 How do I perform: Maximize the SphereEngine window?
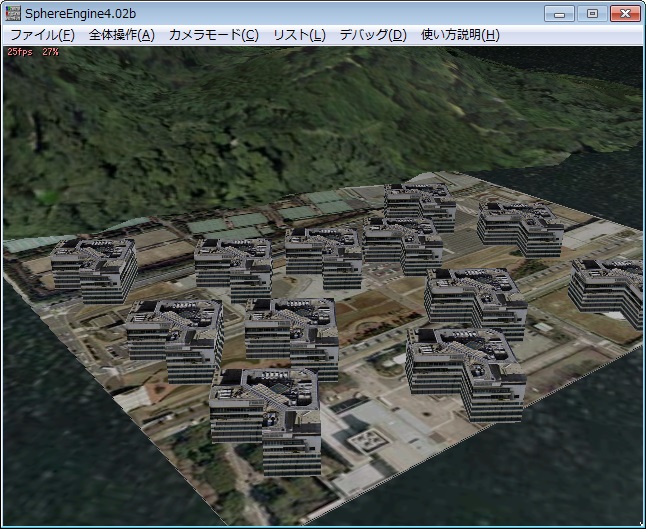[592, 14]
